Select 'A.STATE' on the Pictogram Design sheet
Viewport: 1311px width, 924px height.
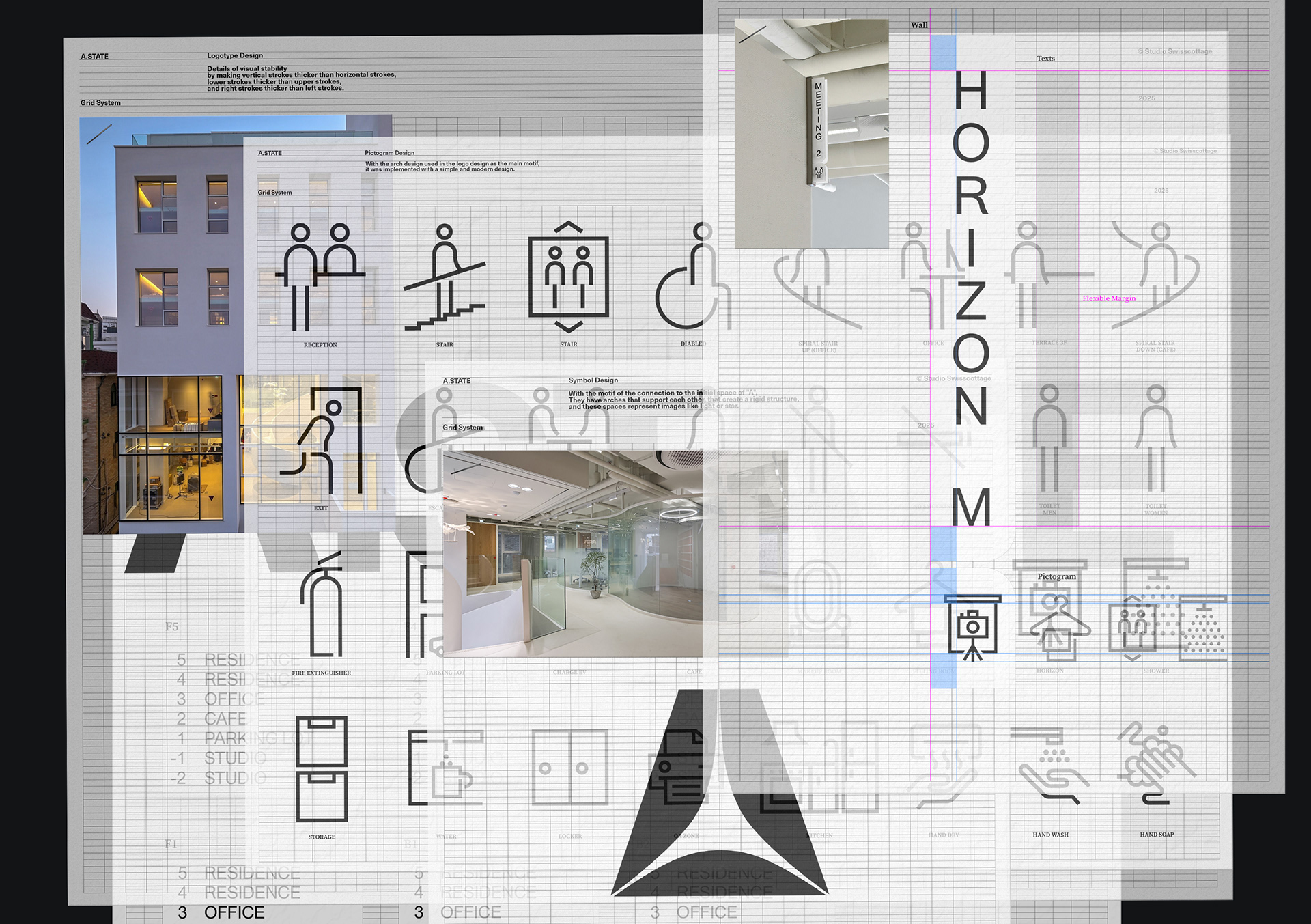270,153
